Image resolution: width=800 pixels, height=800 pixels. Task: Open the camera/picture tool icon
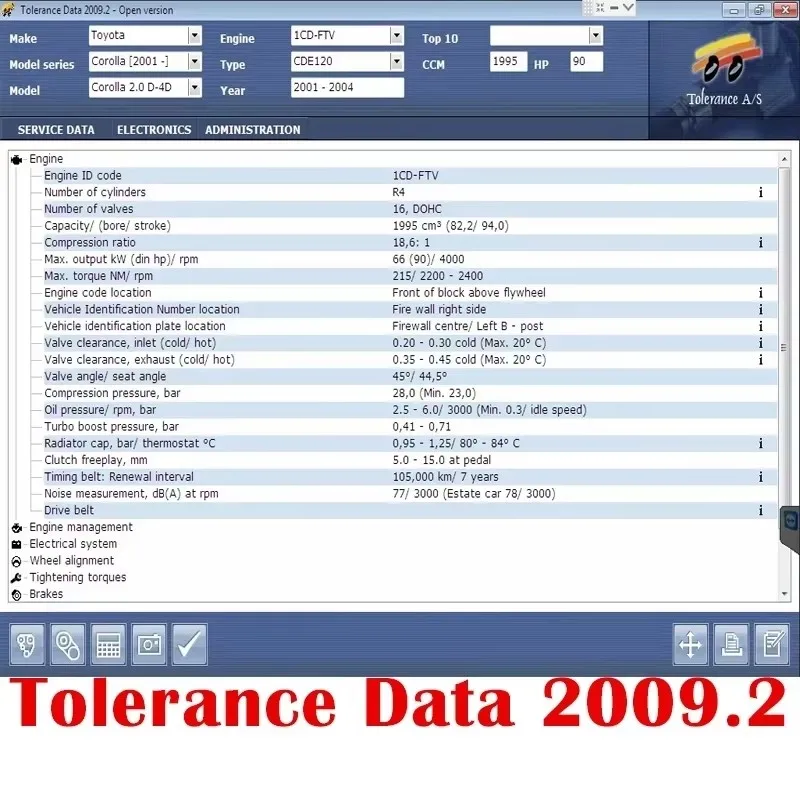pyautogui.click(x=149, y=644)
